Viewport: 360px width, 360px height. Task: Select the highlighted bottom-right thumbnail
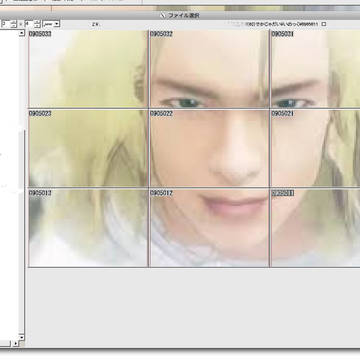pos(316,228)
